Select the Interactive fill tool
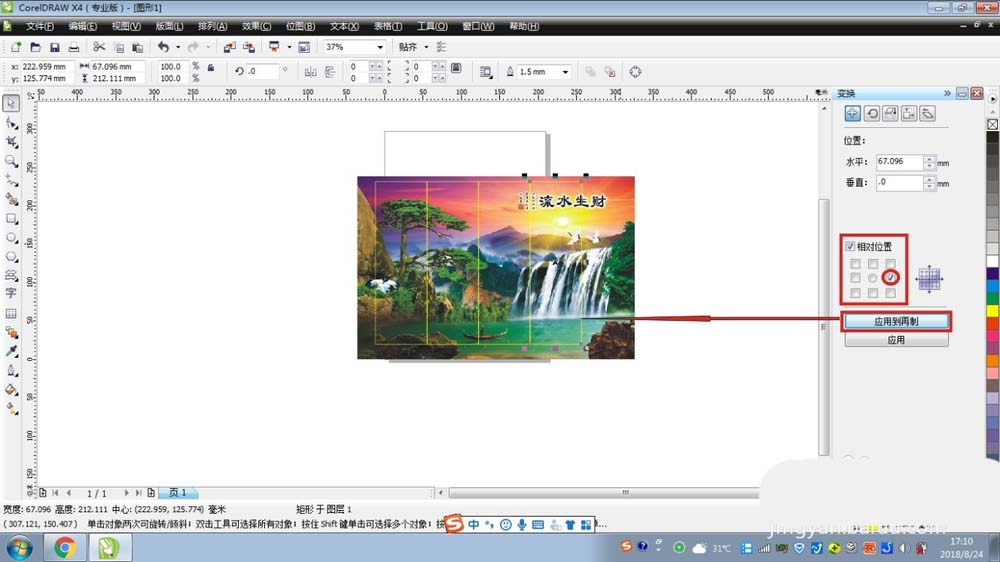The height and width of the screenshot is (562, 1000). 11,409
